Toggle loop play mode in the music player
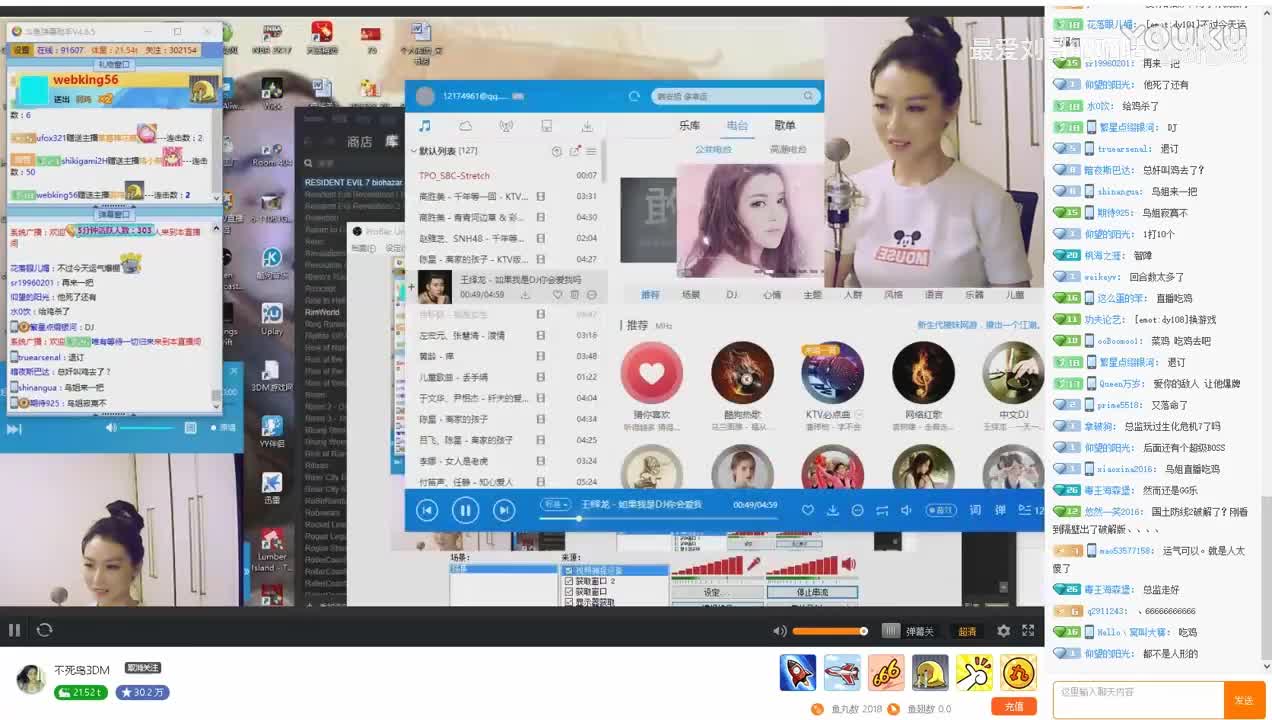The image size is (1272, 720). 882,510
